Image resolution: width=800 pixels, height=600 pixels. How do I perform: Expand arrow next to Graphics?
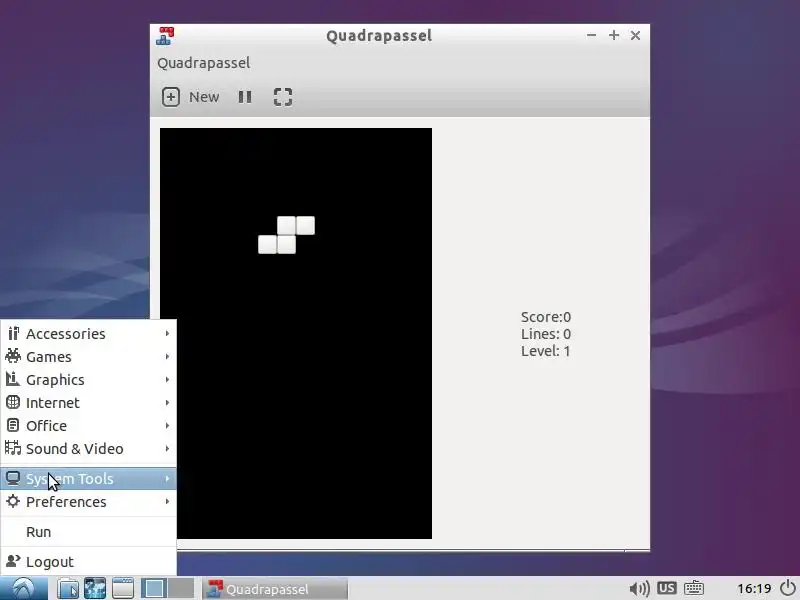(167, 380)
